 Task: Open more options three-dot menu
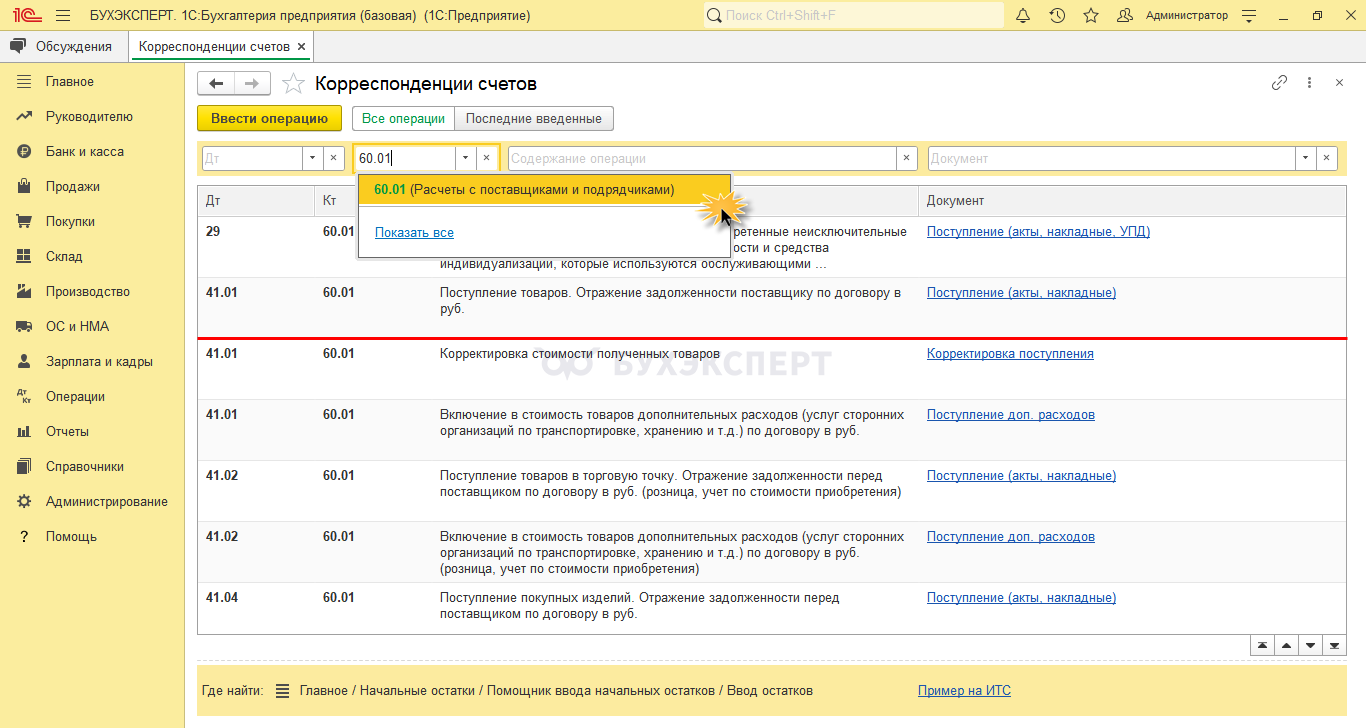point(1309,83)
